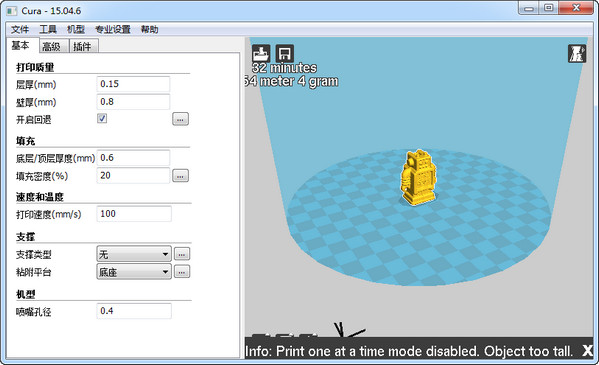Image resolution: width=599 pixels, height=365 pixels.
Task: Toggle the 开启回退 checkbox
Action: (x=102, y=118)
